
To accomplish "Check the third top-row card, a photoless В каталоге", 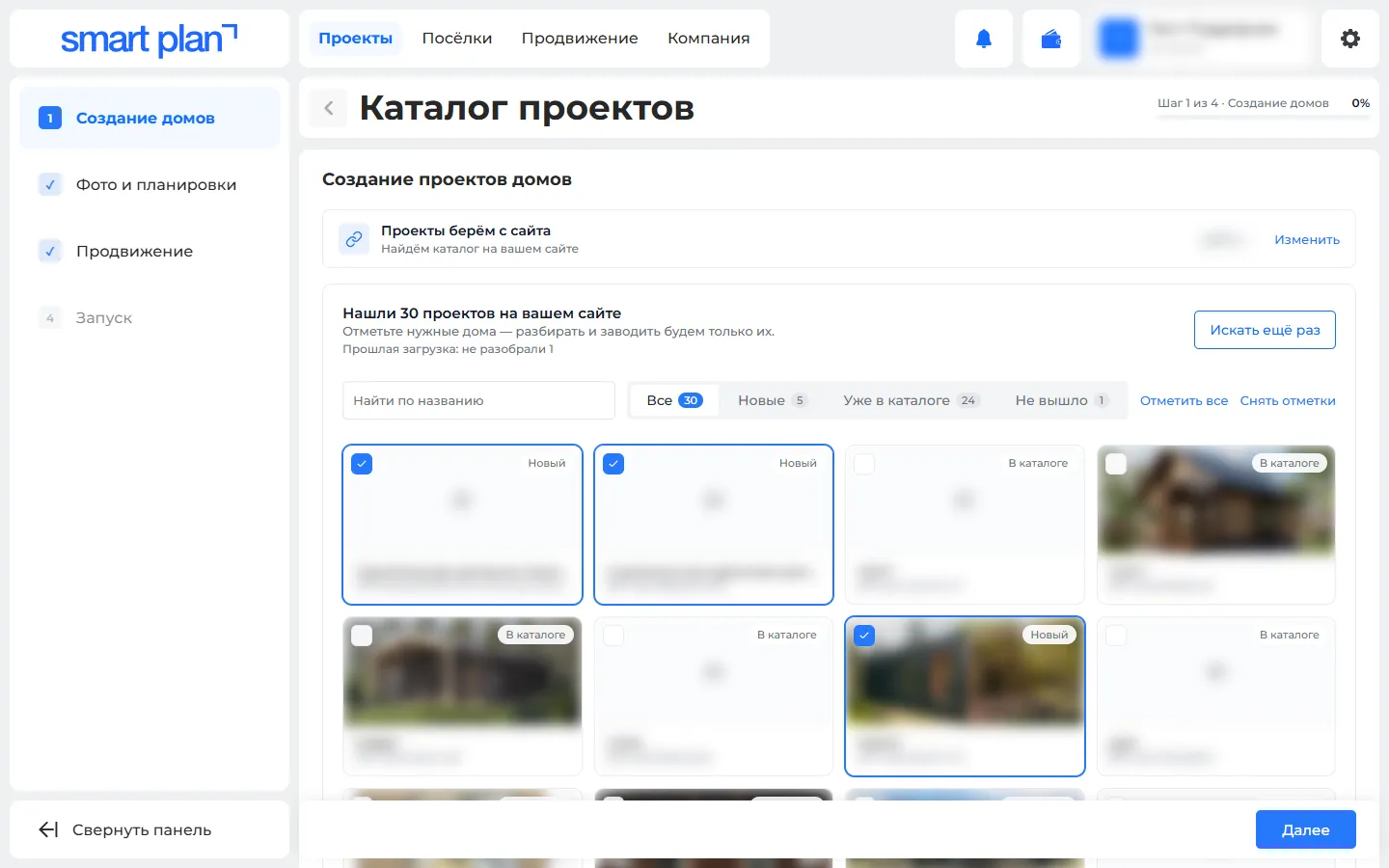I will (865, 464).
